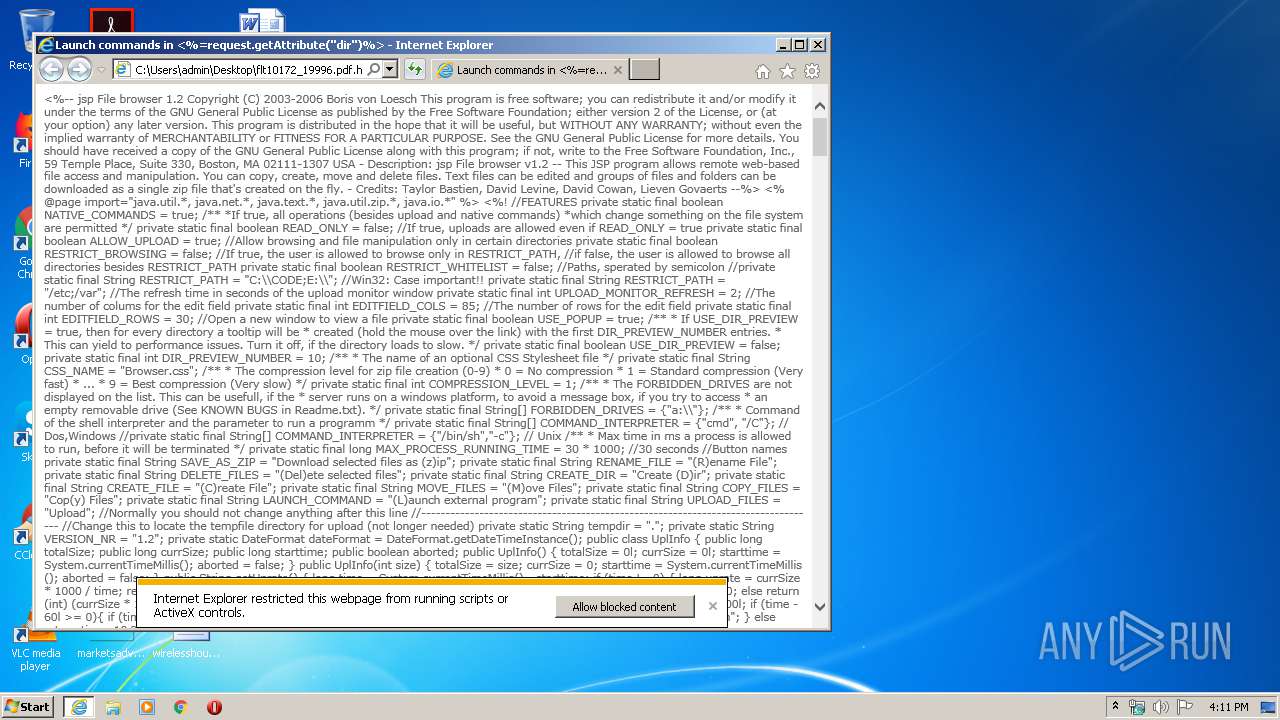This screenshot has height=720, width=1280.
Task: Click the clock showing 4:11 PM
Action: [x=1228, y=707]
